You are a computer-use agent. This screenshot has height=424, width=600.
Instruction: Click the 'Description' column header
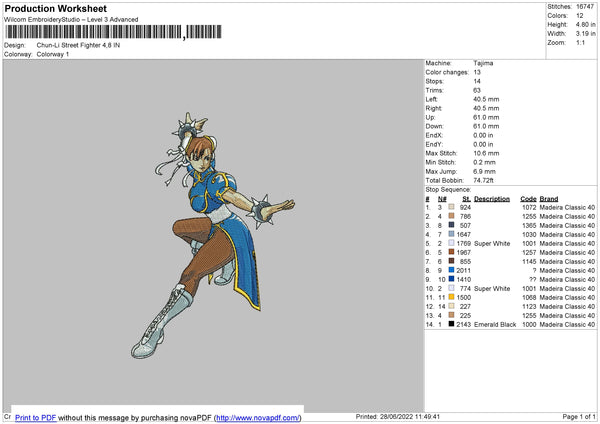(x=492, y=199)
